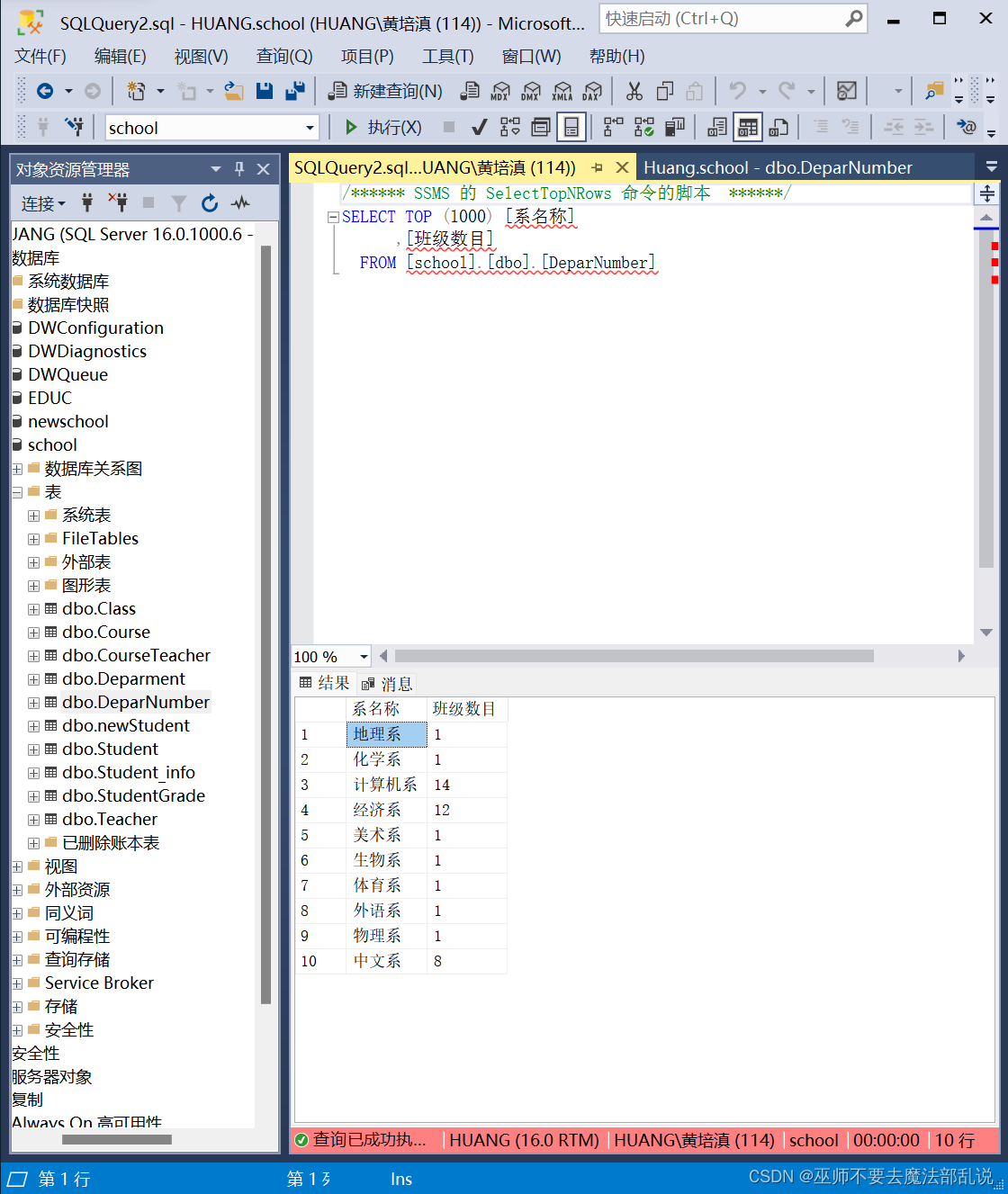Click the XMLA query icon
The image size is (1008, 1194).
click(562, 91)
